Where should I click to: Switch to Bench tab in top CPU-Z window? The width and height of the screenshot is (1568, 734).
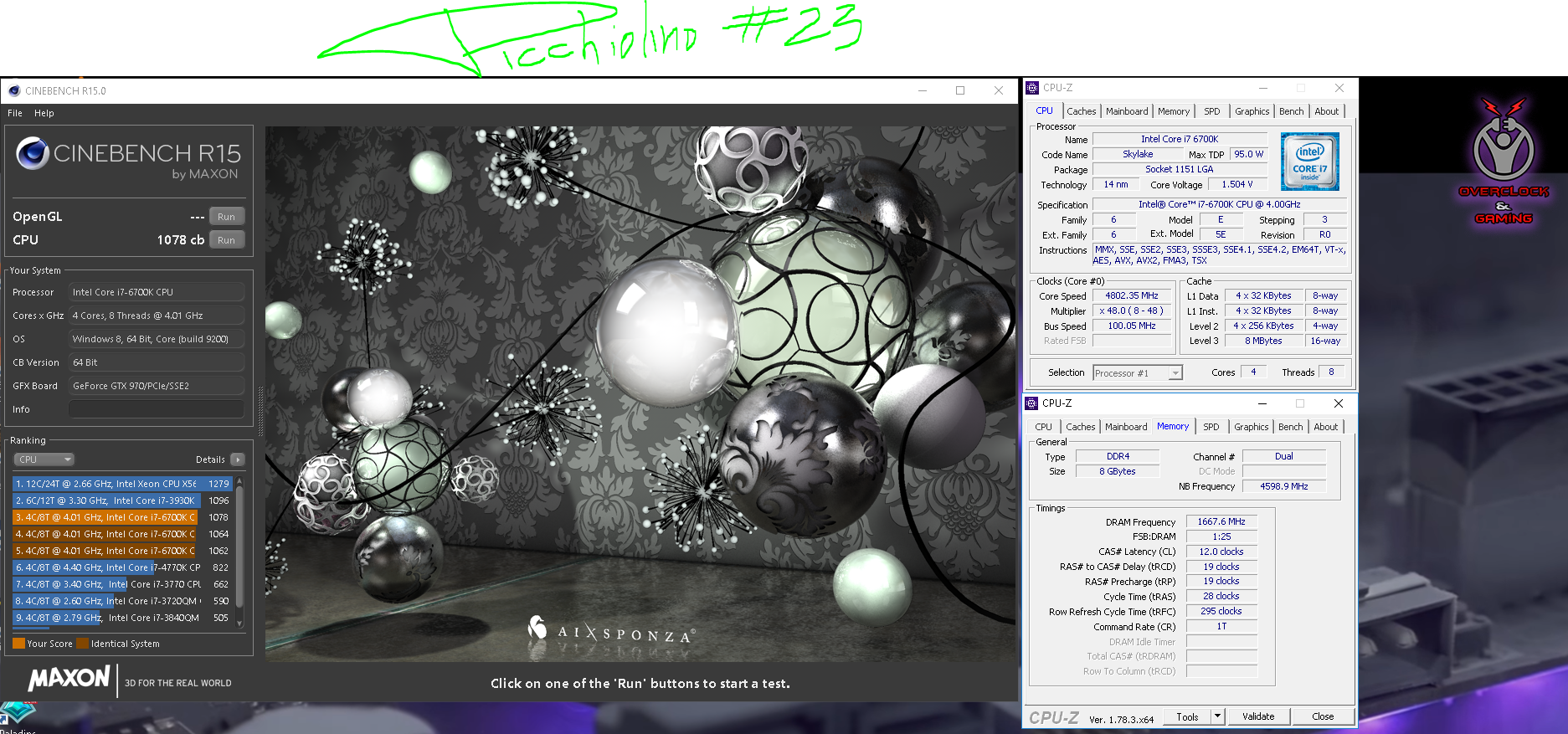[x=1291, y=111]
